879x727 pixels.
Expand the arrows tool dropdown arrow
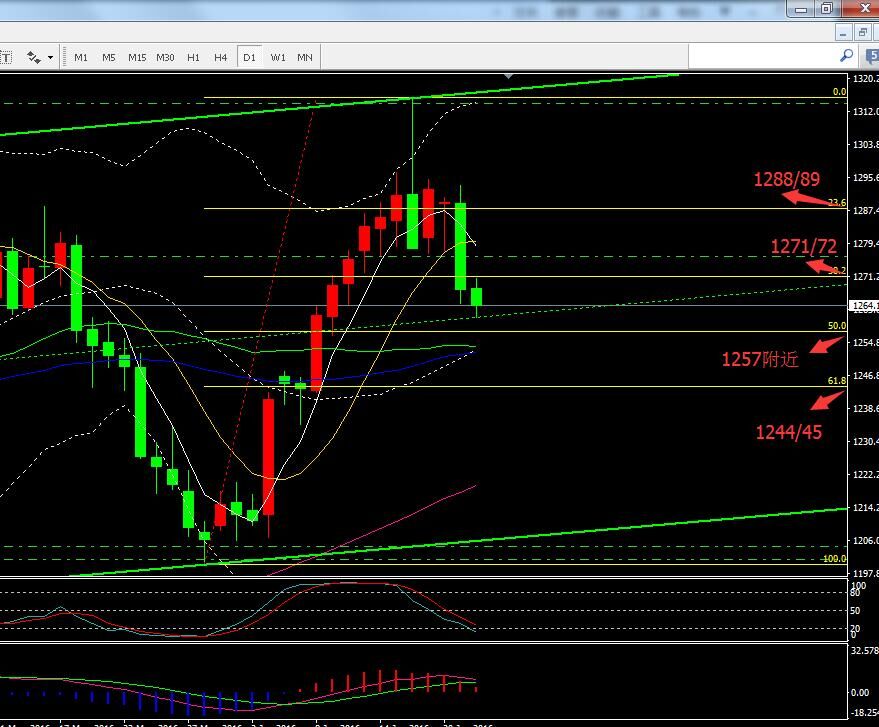(x=50, y=57)
